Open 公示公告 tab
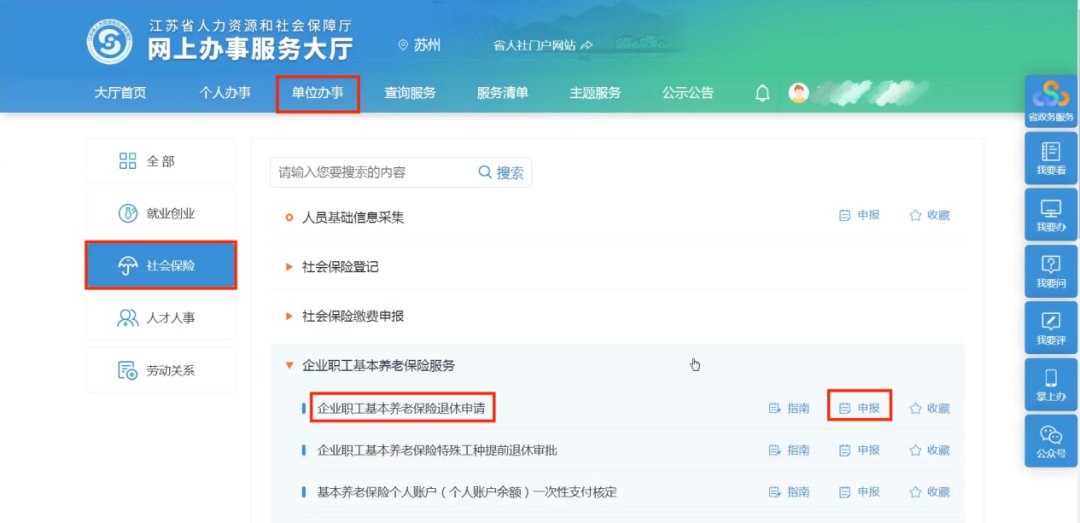Image resolution: width=1080 pixels, height=523 pixels. click(687, 93)
